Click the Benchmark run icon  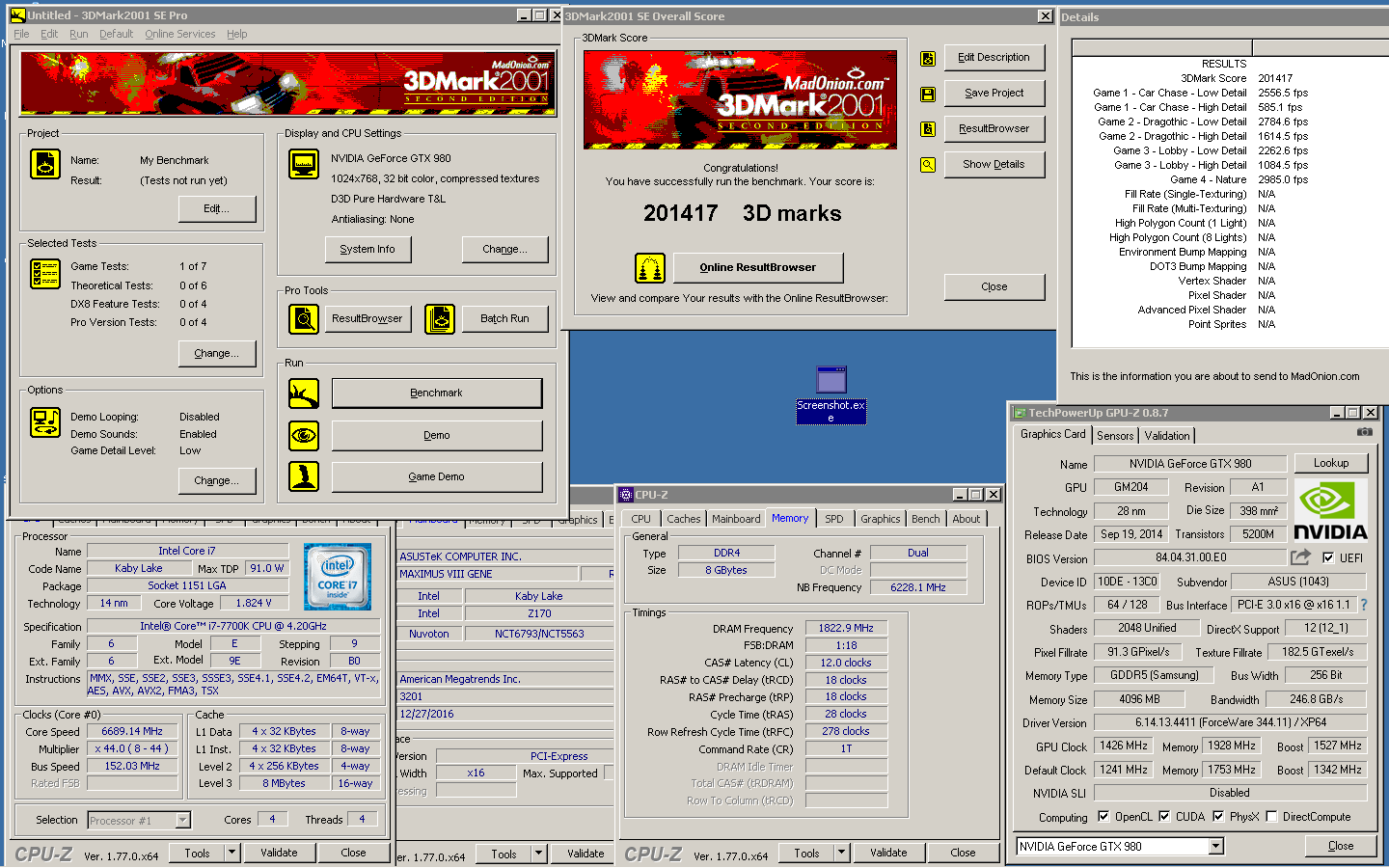pos(304,393)
